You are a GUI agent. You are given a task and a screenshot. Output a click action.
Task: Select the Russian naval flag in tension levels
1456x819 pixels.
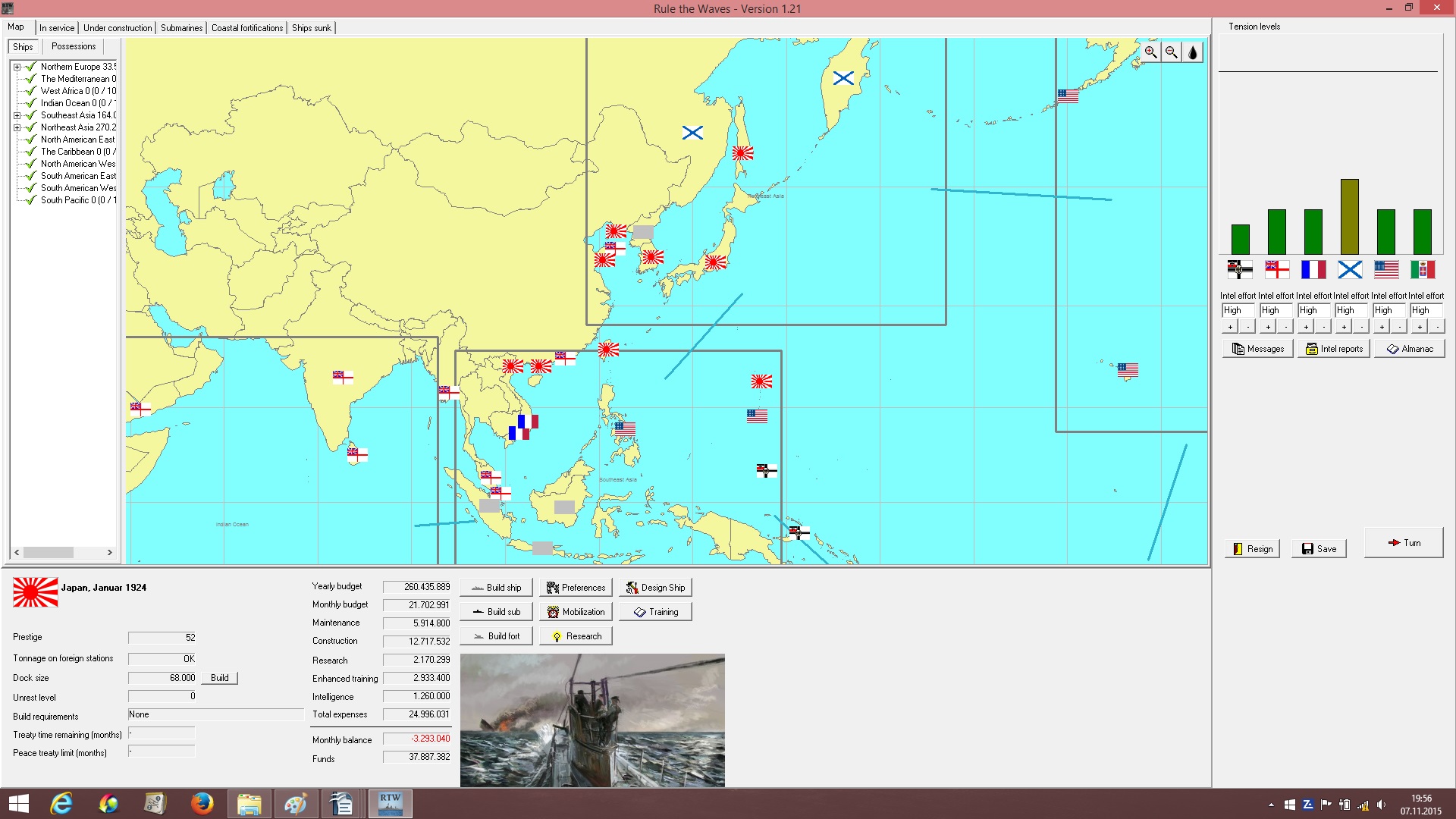pyautogui.click(x=1350, y=269)
